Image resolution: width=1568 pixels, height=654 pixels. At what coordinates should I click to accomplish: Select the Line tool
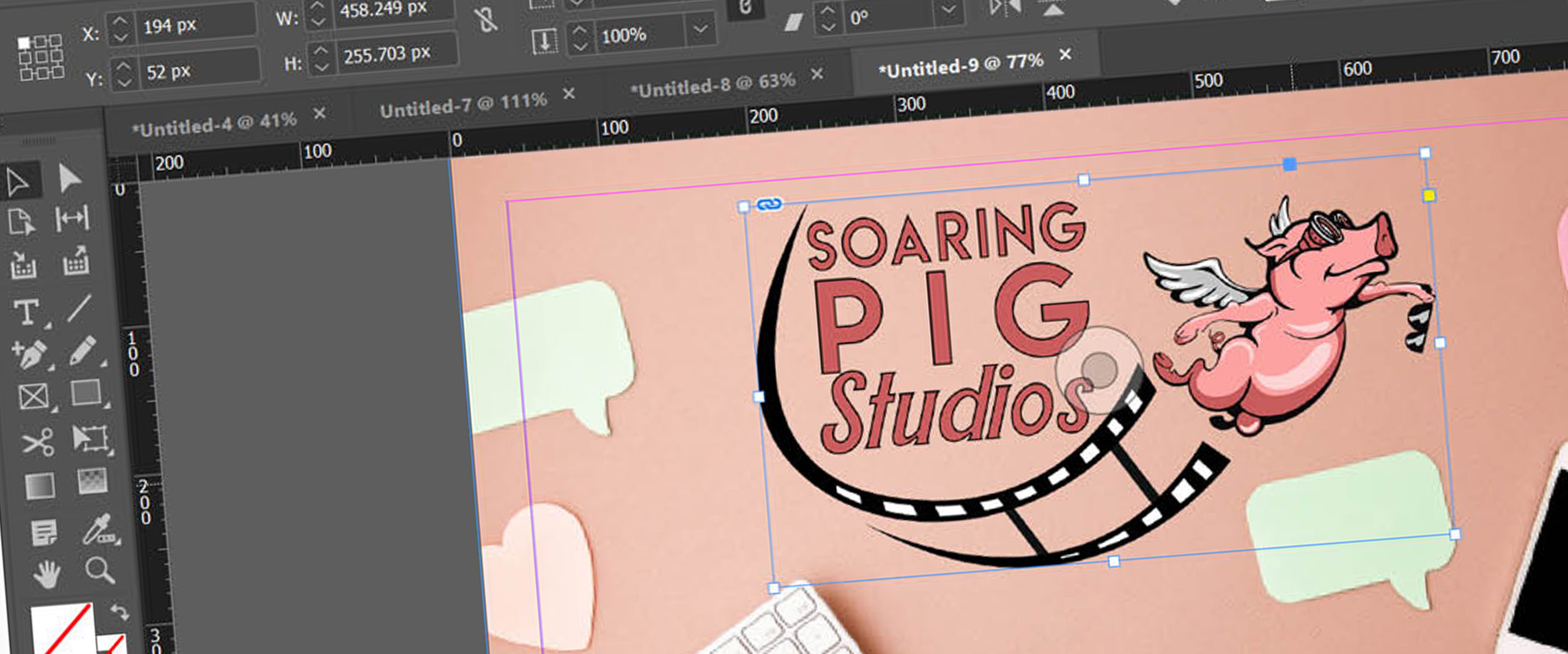click(79, 308)
